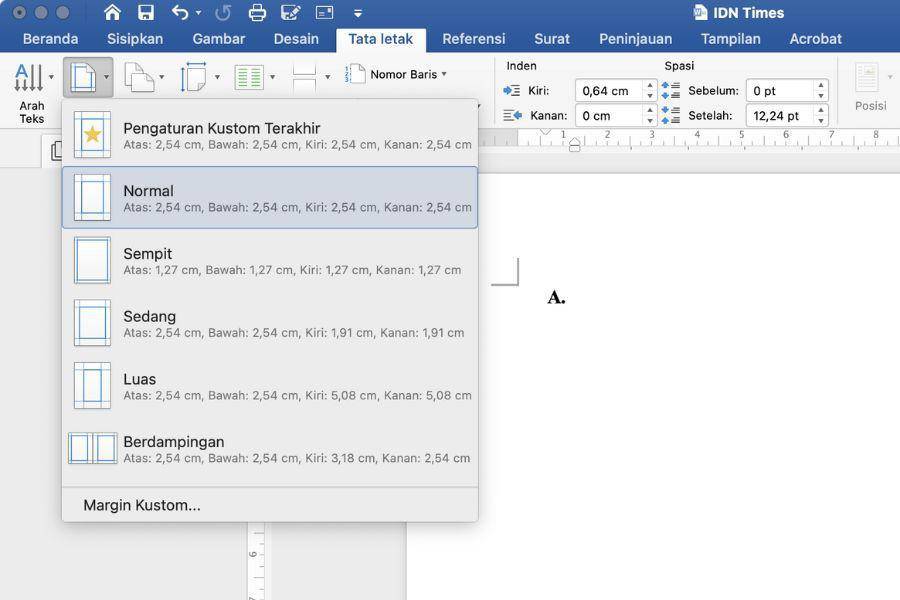Open the Acrobat tab

click(816, 39)
